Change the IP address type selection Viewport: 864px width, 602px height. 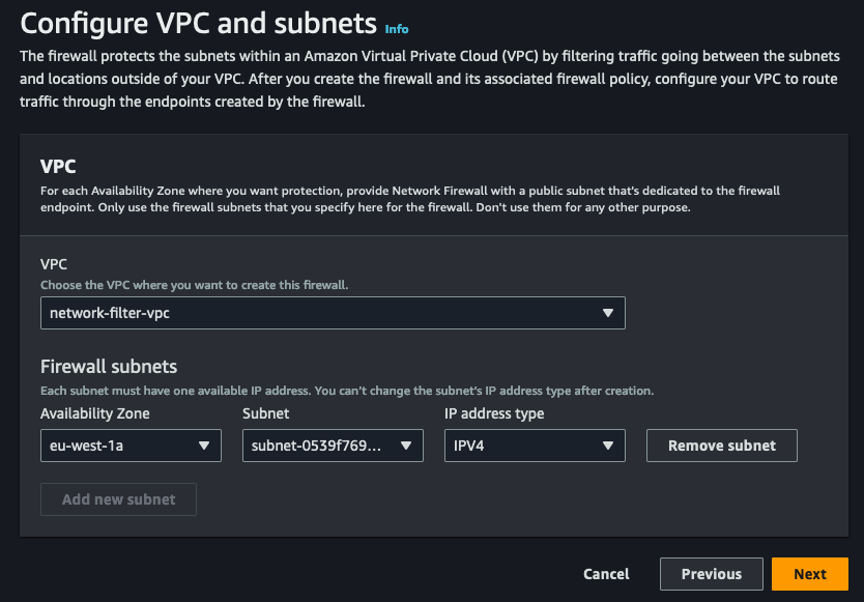pyautogui.click(x=534, y=445)
